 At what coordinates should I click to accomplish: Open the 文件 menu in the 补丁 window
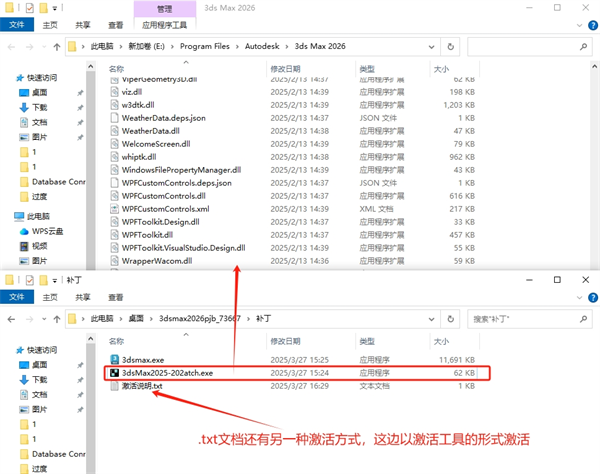(x=17, y=297)
